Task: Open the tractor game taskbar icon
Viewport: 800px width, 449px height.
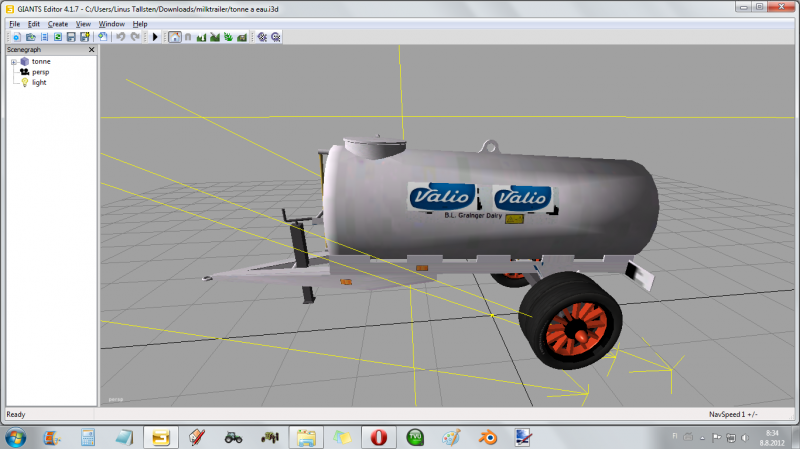Action: coord(233,438)
